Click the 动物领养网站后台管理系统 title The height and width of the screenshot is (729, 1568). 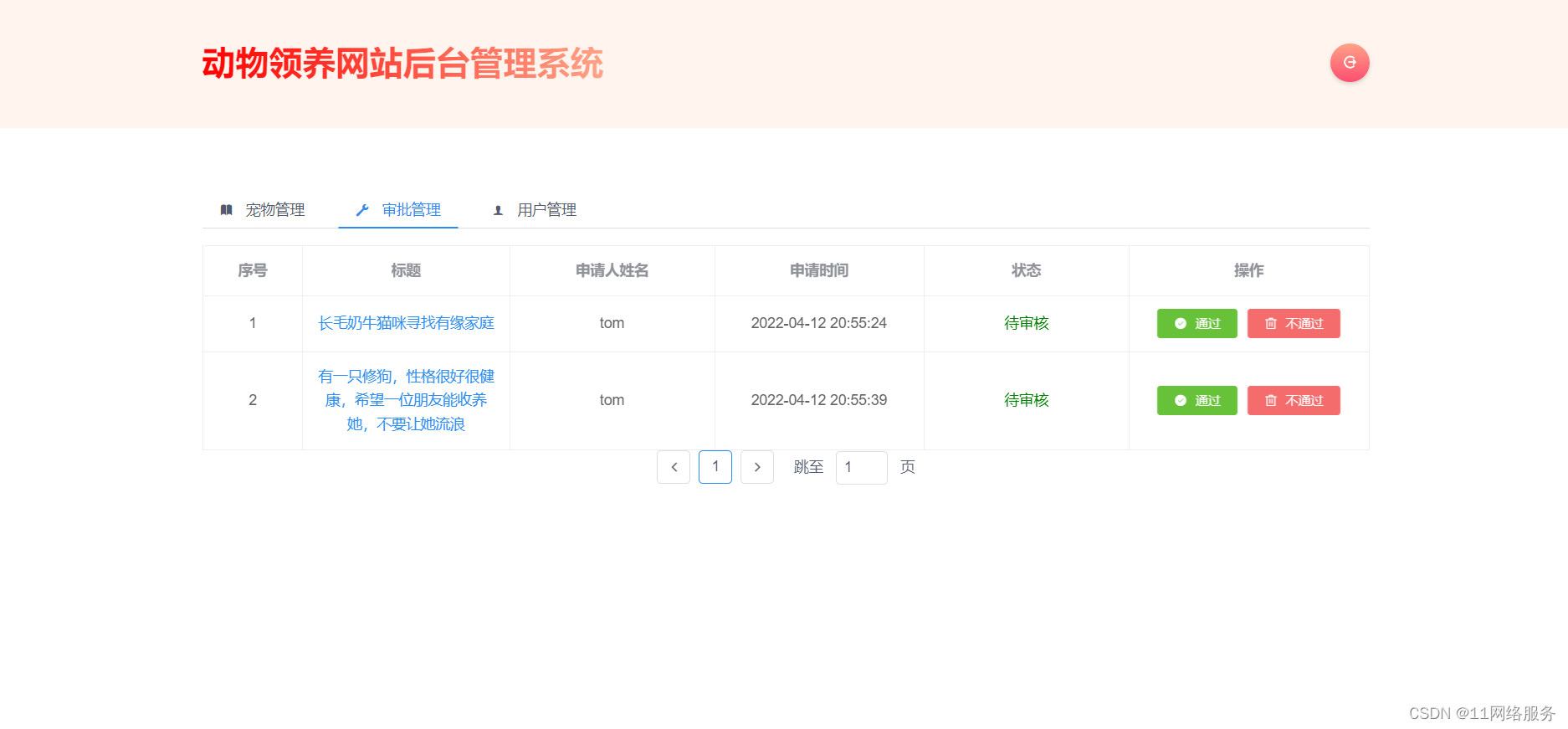click(402, 64)
